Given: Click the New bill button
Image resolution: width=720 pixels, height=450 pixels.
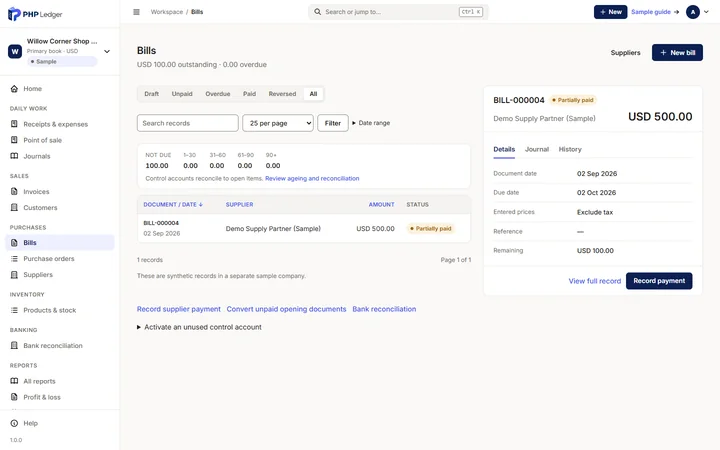Looking at the screenshot, I should pyautogui.click(x=677, y=53).
